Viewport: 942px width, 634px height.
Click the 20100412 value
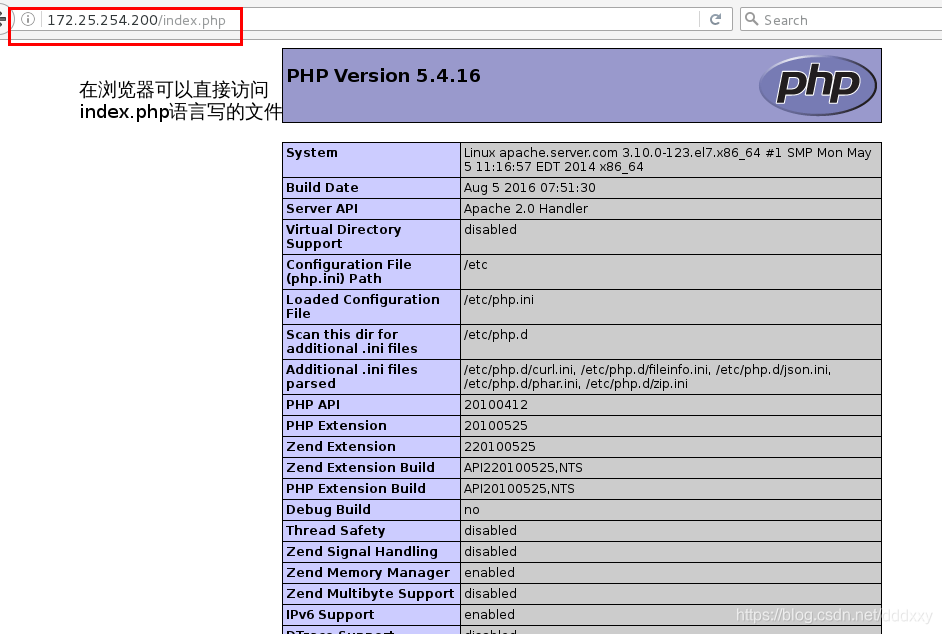tap(496, 404)
